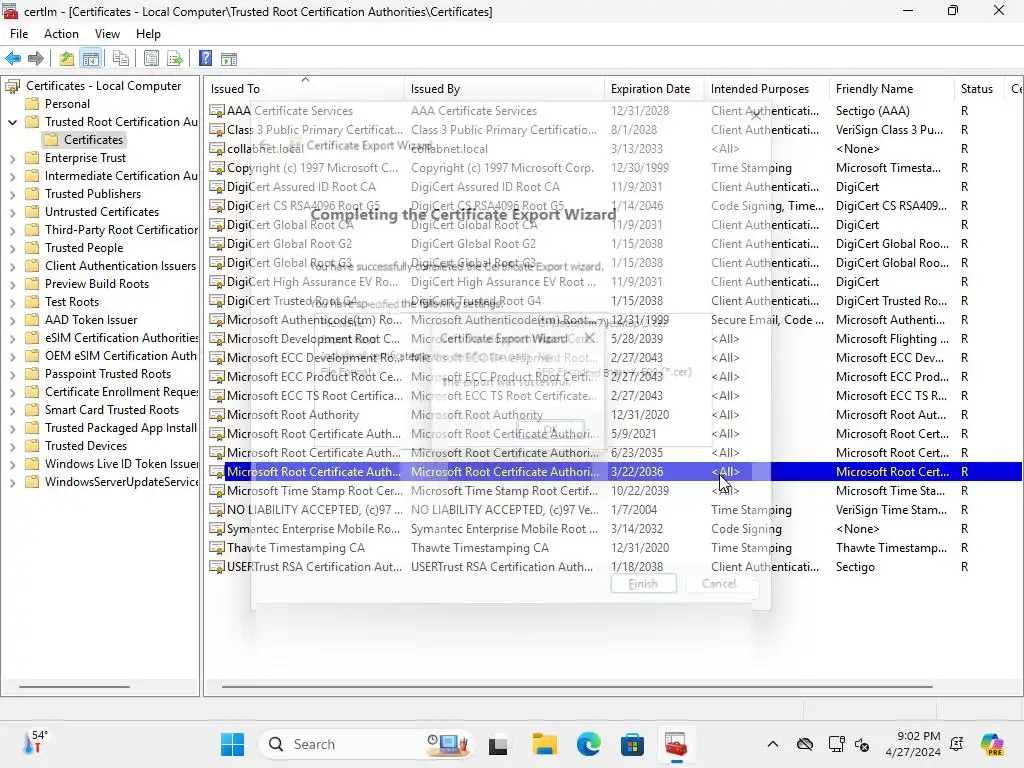Open the Windows Start menu
This screenshot has width=1024, height=768.
pos(232,744)
